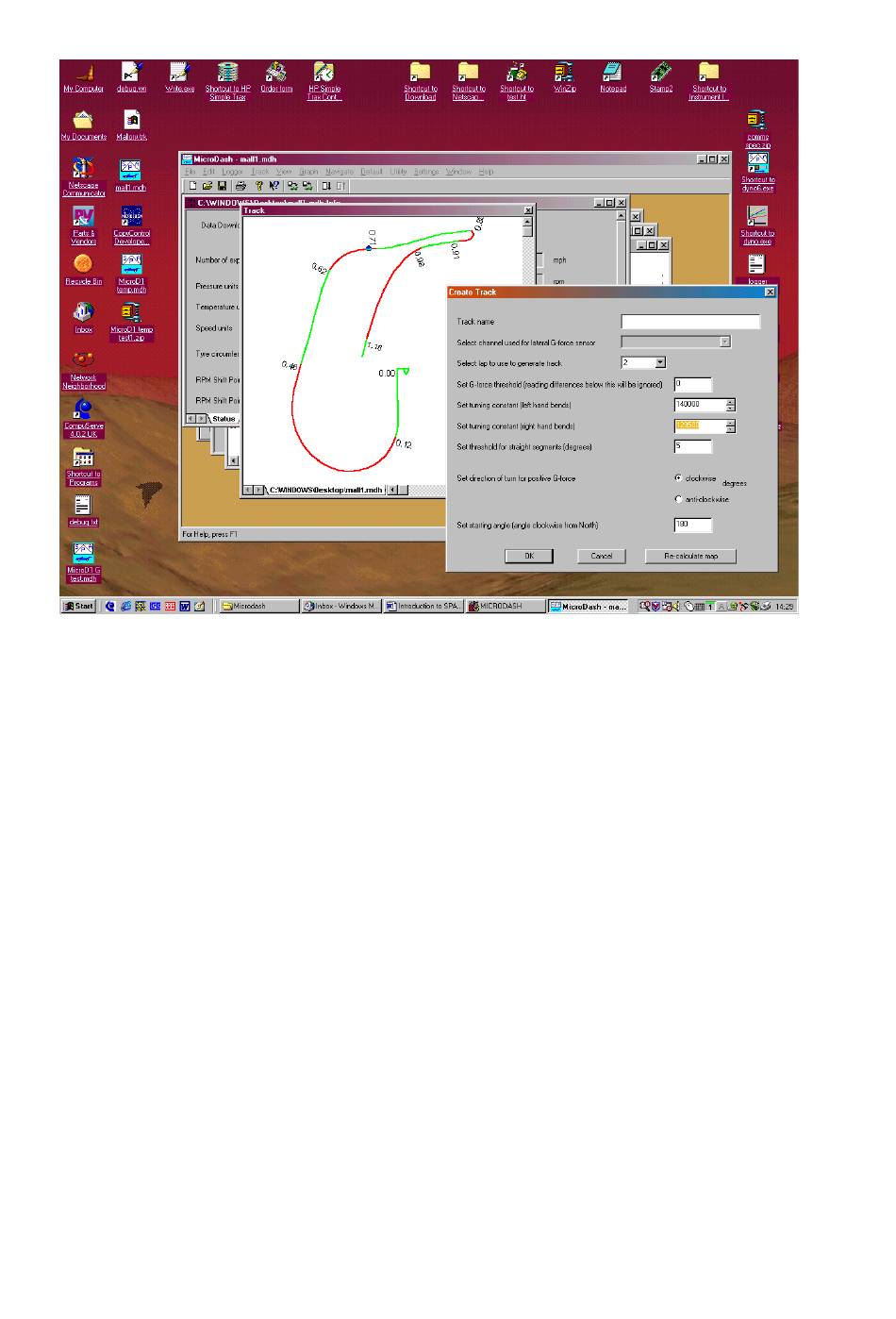Open the File menu in MicroDash
Screen dimensions: 896x1319
tap(190, 172)
